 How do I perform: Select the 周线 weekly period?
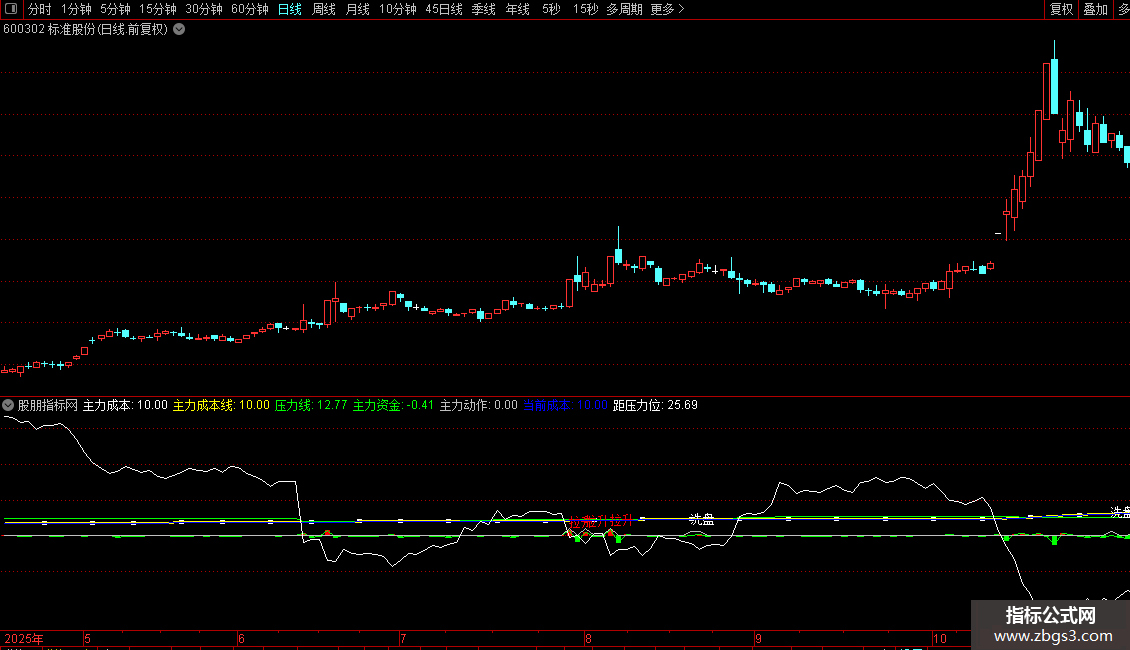(x=324, y=9)
